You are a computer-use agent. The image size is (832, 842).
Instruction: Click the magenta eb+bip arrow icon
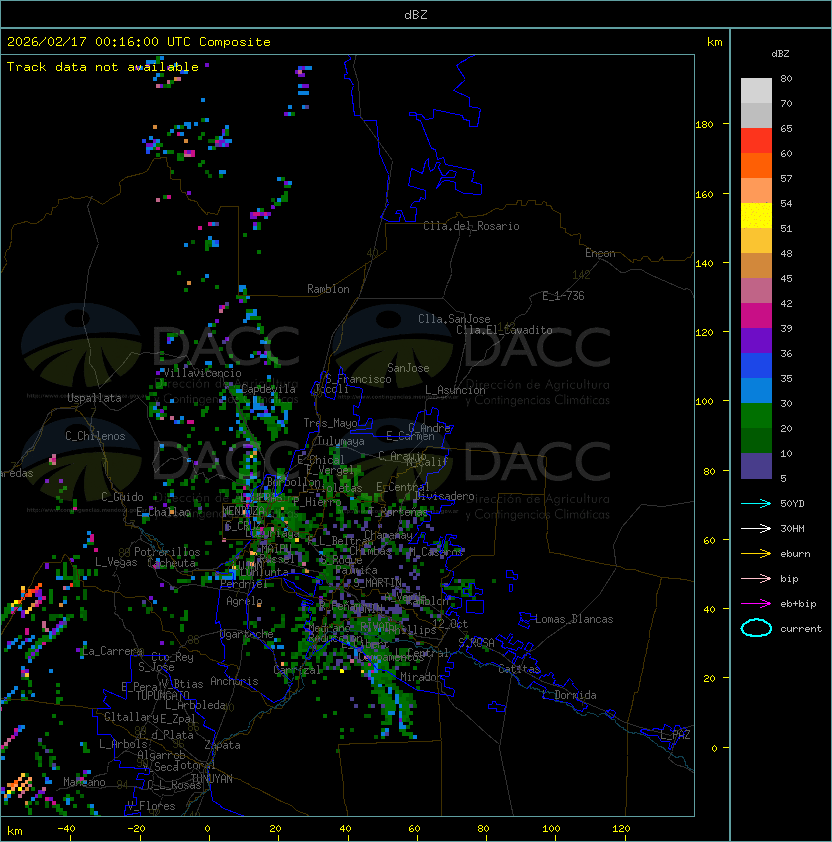(756, 604)
